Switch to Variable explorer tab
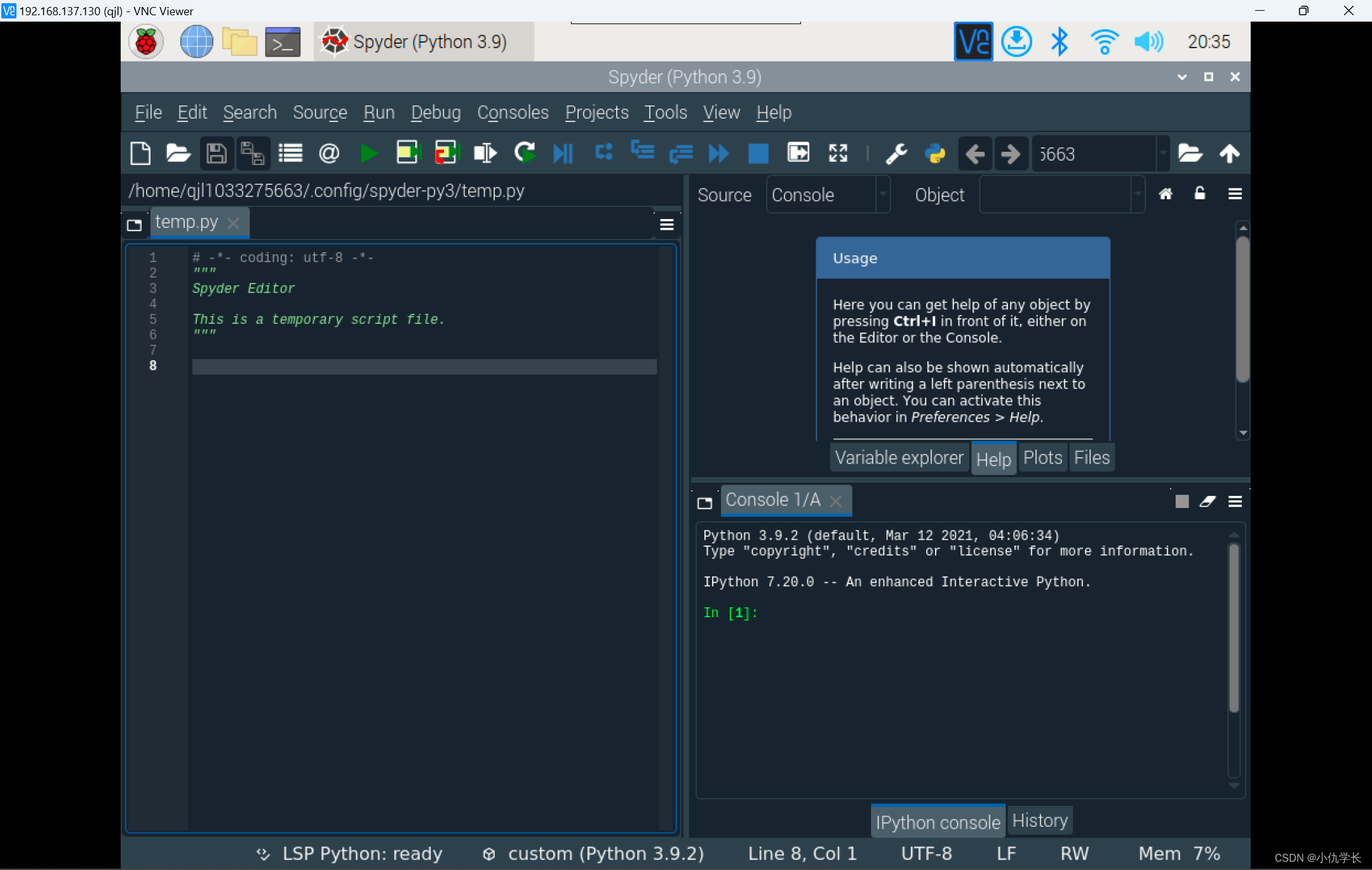Image resolution: width=1372 pixels, height=870 pixels. 899,458
